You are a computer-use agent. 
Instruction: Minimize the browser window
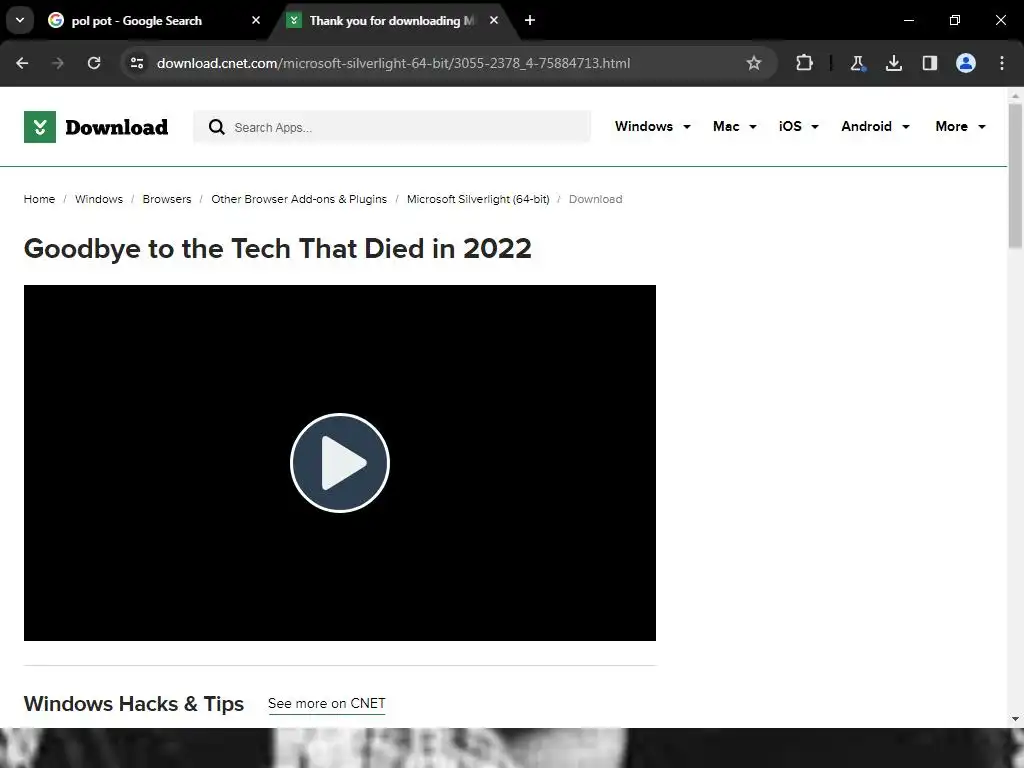click(908, 20)
